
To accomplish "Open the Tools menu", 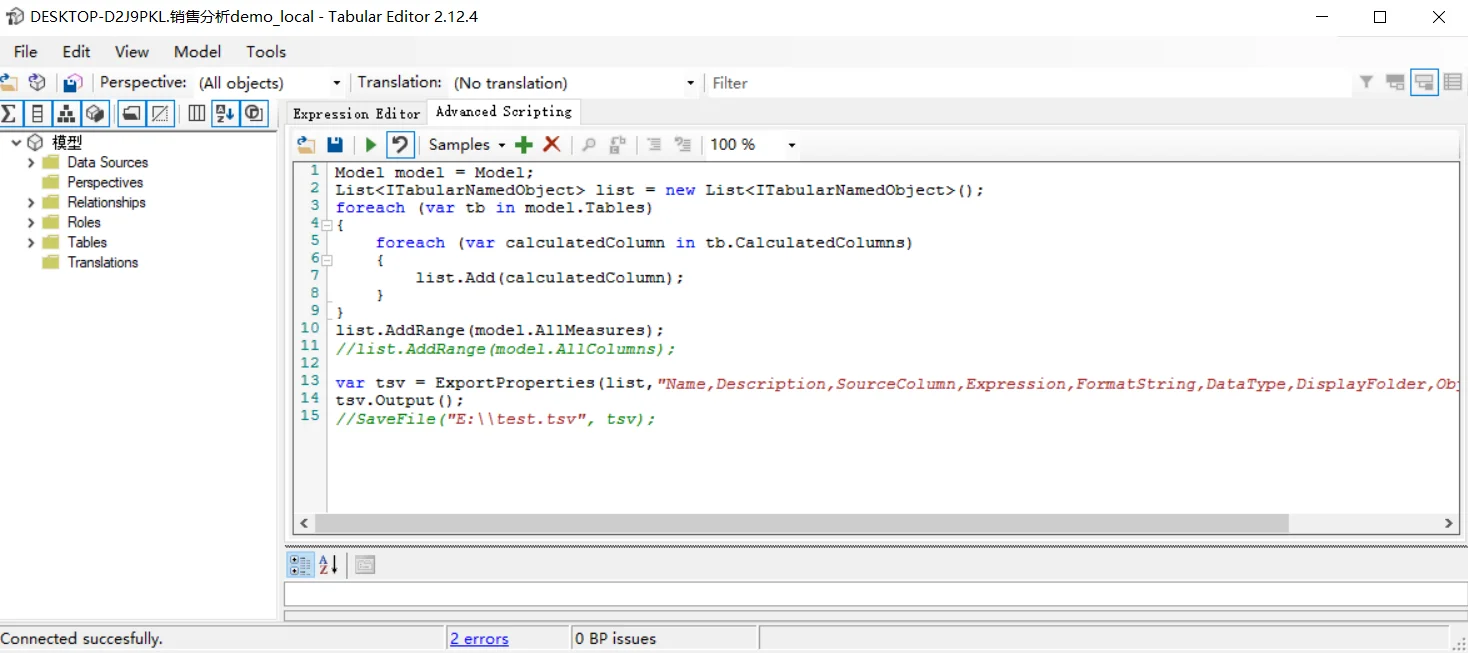I will [266, 52].
